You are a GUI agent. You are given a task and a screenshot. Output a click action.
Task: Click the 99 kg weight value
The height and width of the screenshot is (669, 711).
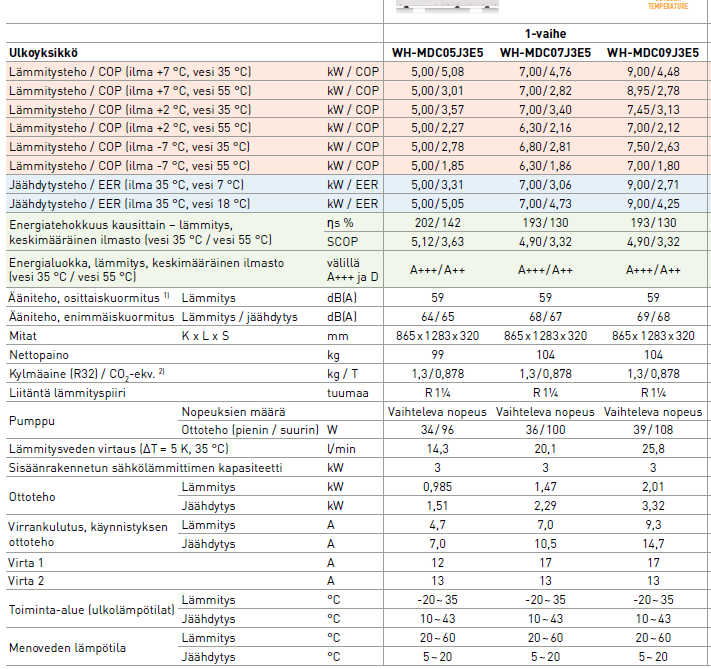click(x=437, y=355)
